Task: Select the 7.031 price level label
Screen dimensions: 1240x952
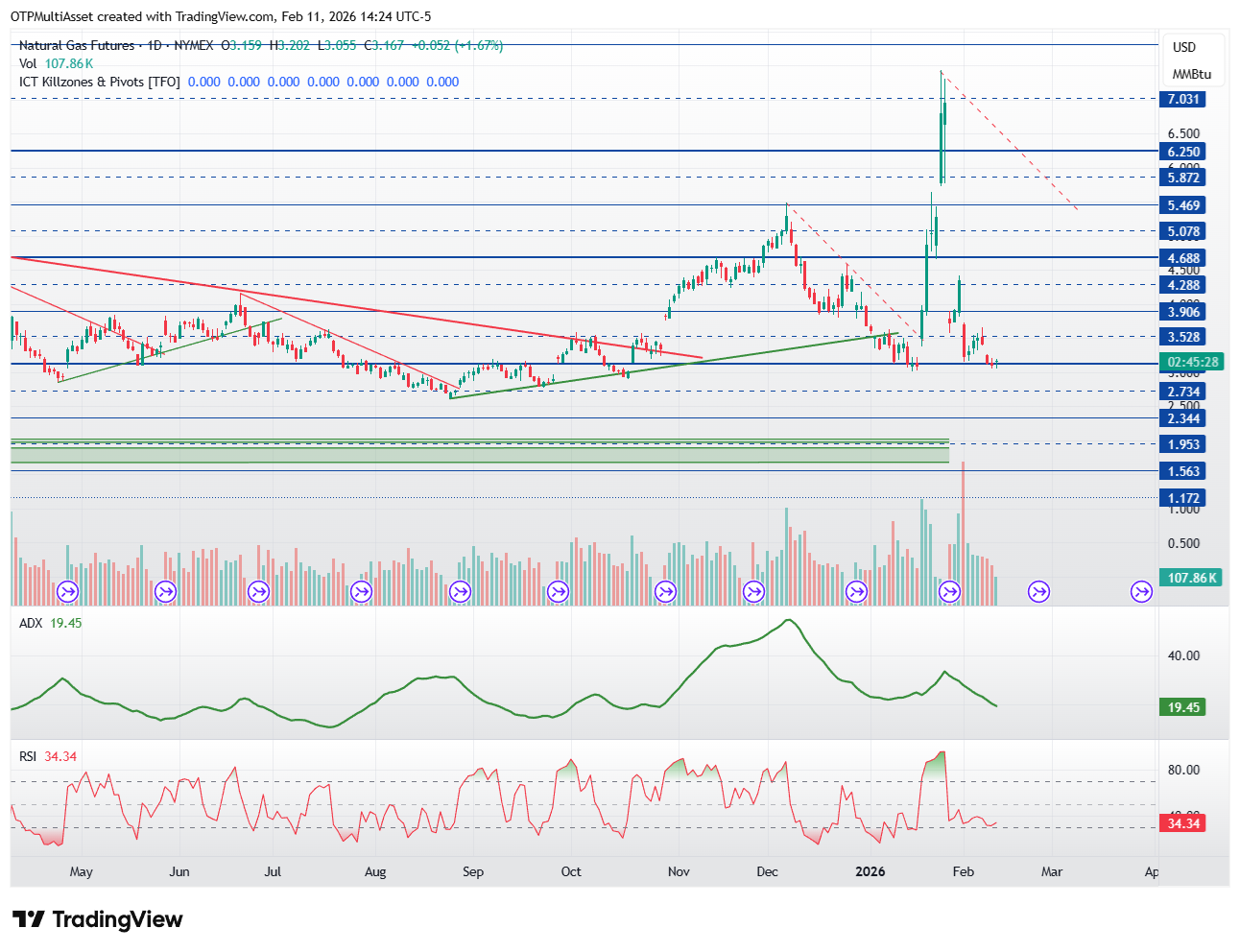Action: pos(1182,99)
